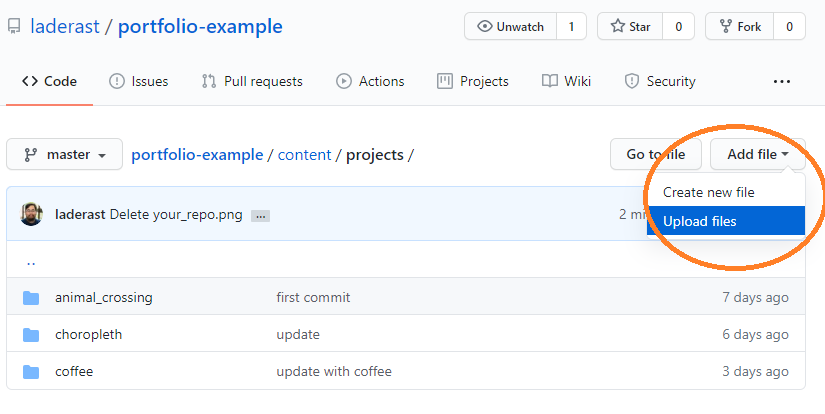Image resolution: width=825 pixels, height=414 pixels.
Task: Open the Security tab
Action: (660, 81)
